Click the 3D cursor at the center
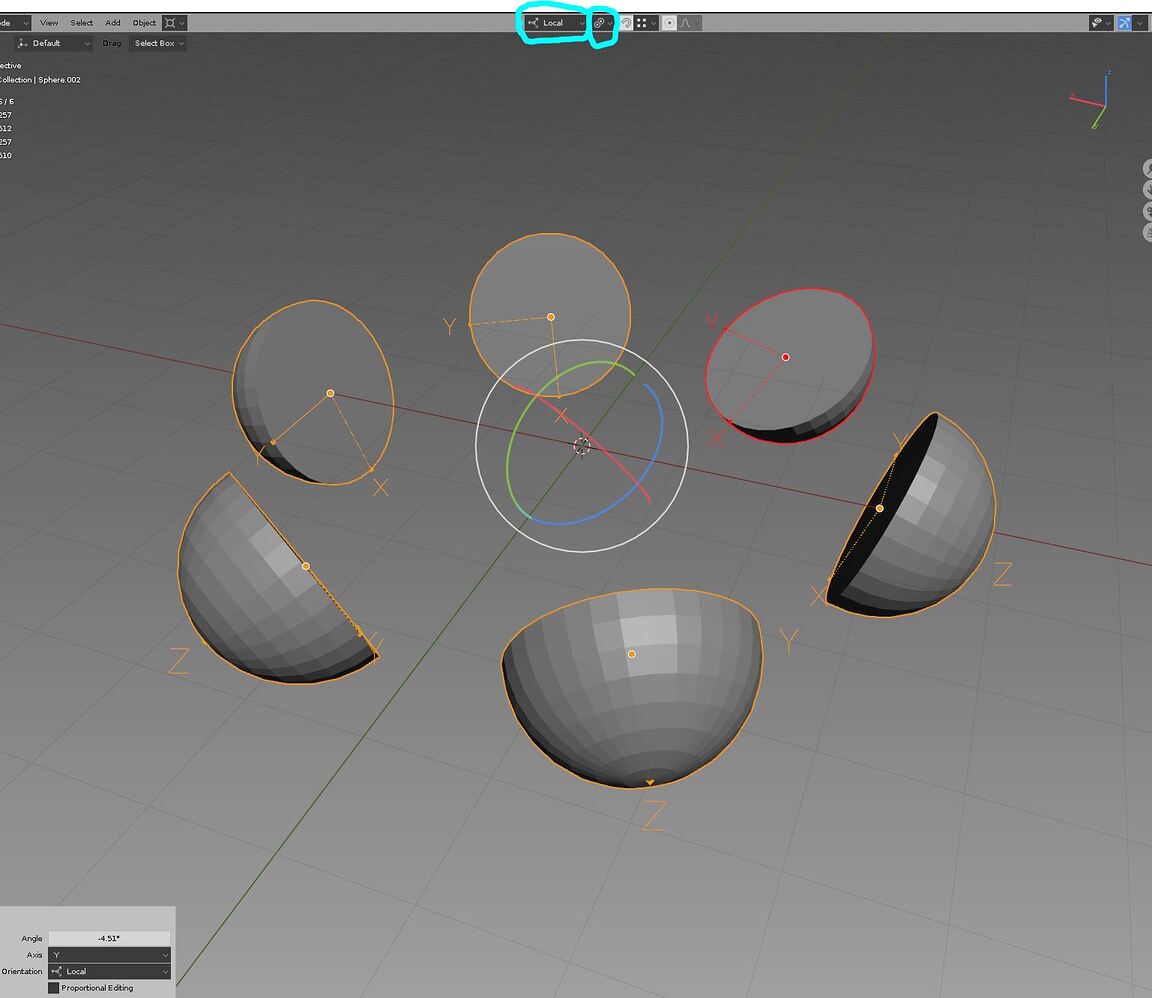 point(582,446)
